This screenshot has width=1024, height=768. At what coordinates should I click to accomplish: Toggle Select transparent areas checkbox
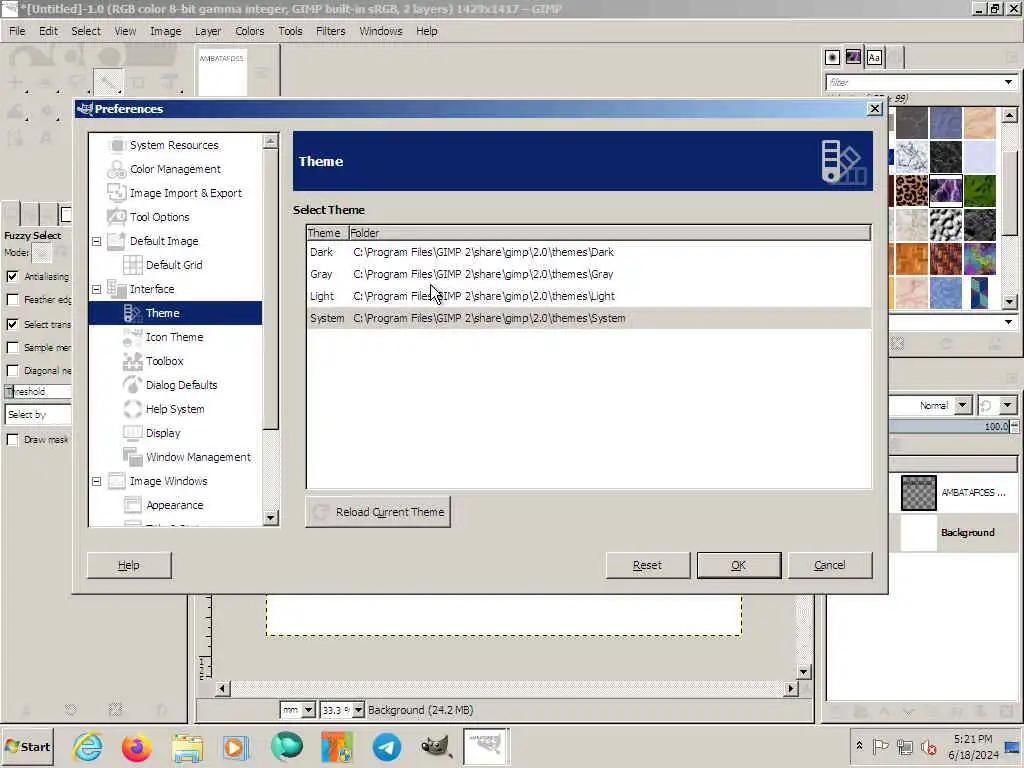12,324
